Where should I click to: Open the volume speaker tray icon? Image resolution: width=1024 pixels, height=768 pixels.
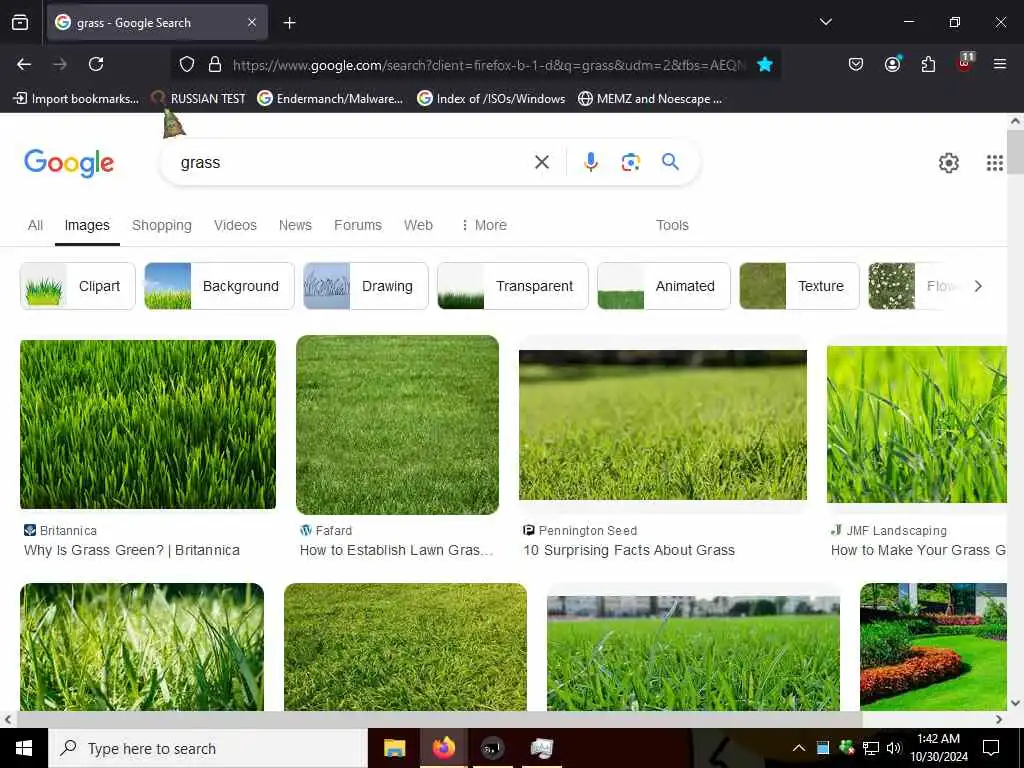coord(893,748)
